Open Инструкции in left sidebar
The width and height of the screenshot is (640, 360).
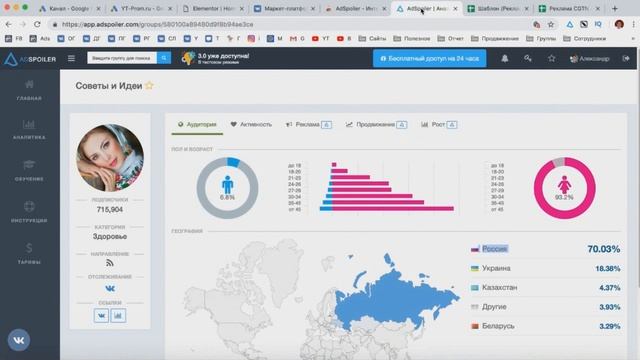pos(29,212)
